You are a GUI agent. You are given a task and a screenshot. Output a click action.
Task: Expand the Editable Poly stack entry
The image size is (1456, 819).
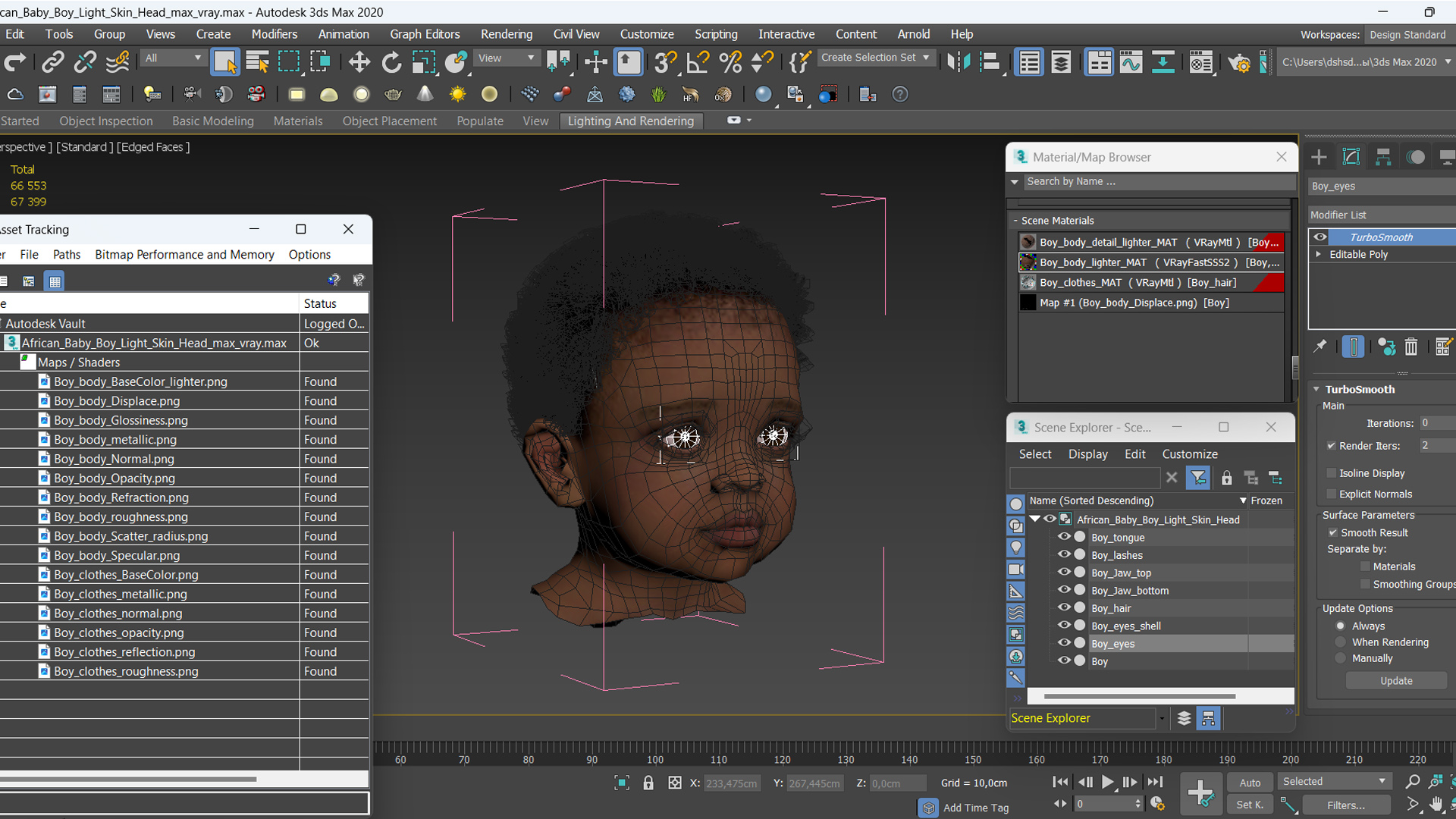click(1319, 254)
